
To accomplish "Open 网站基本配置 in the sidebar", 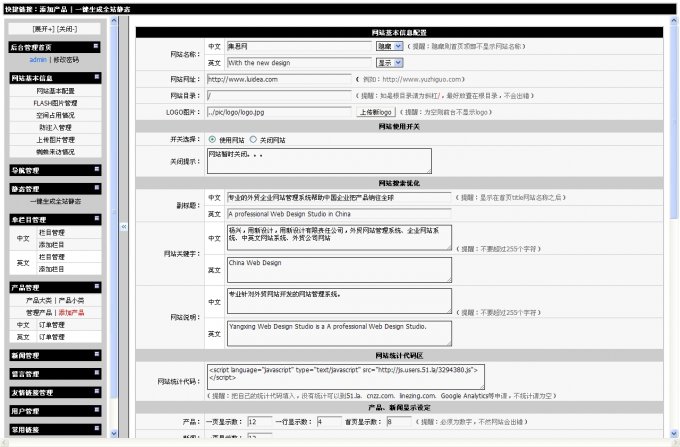I will pyautogui.click(x=56, y=91).
